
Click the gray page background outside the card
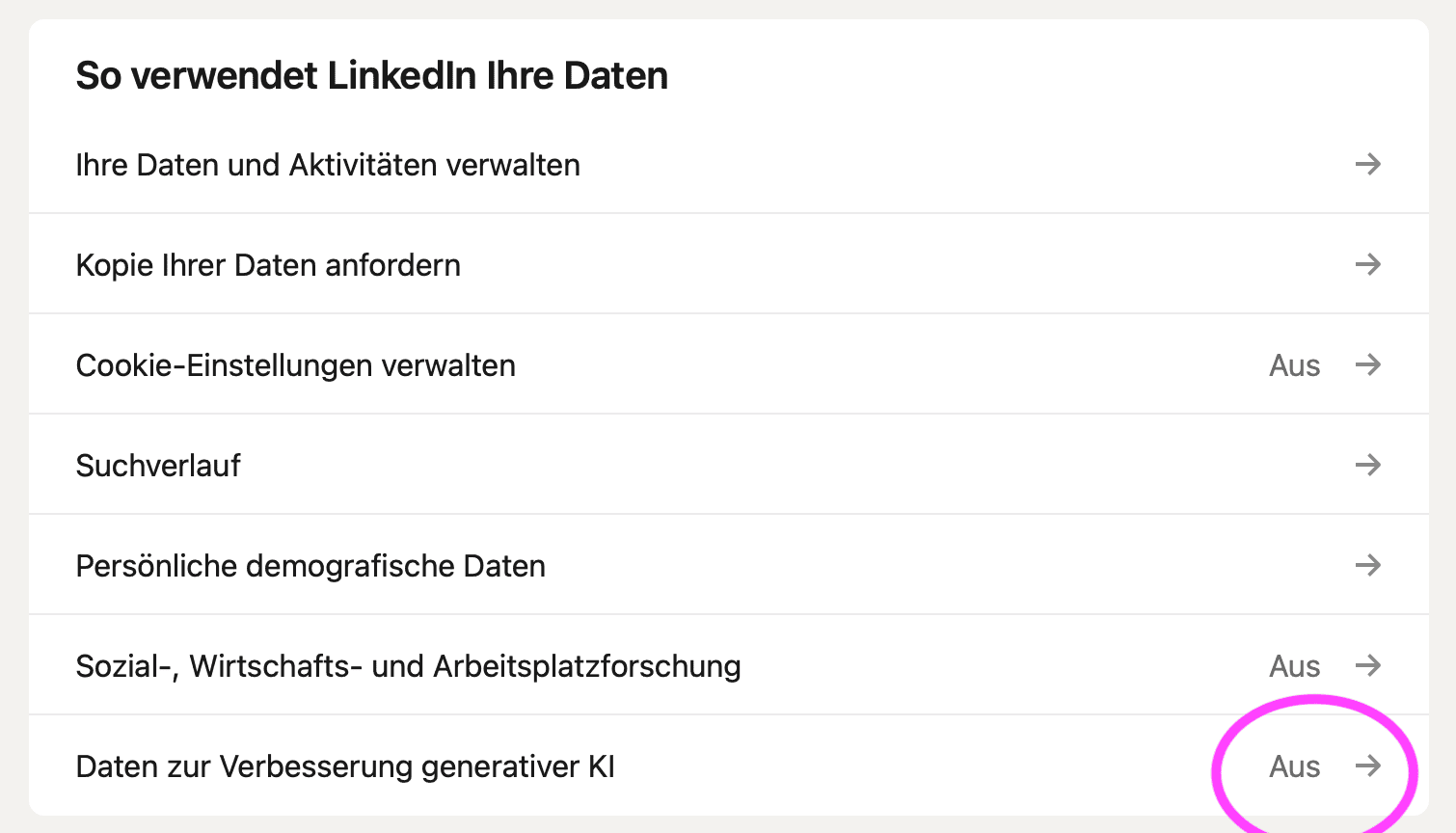coord(13,415)
